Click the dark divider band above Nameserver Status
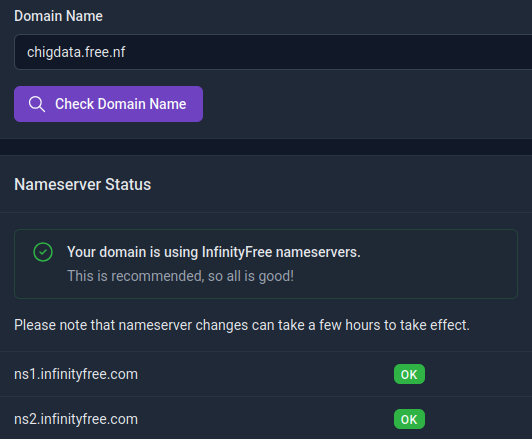532x439 pixels. point(266,147)
